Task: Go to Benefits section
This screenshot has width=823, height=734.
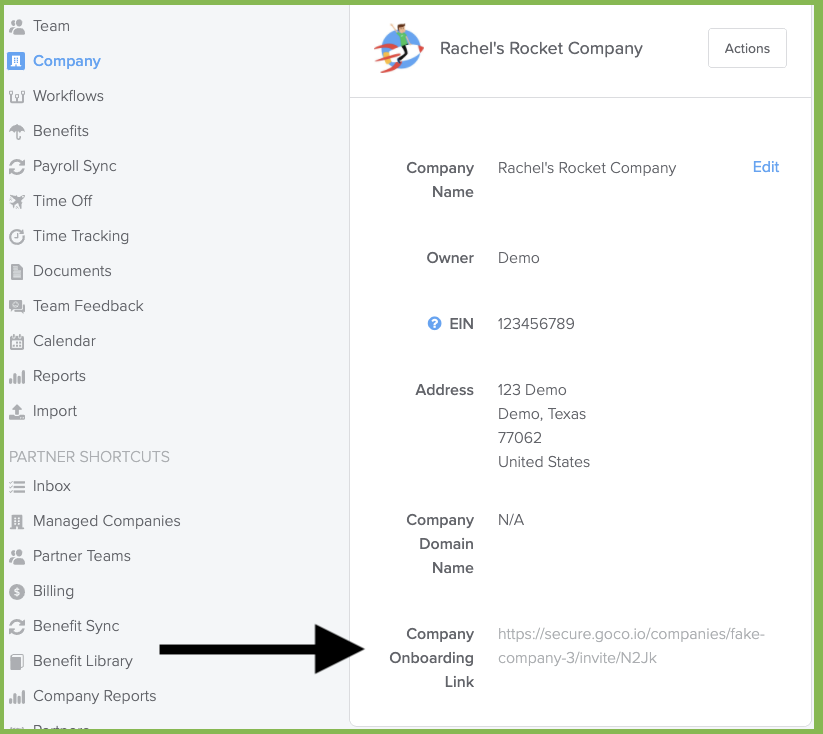Action: coord(61,131)
